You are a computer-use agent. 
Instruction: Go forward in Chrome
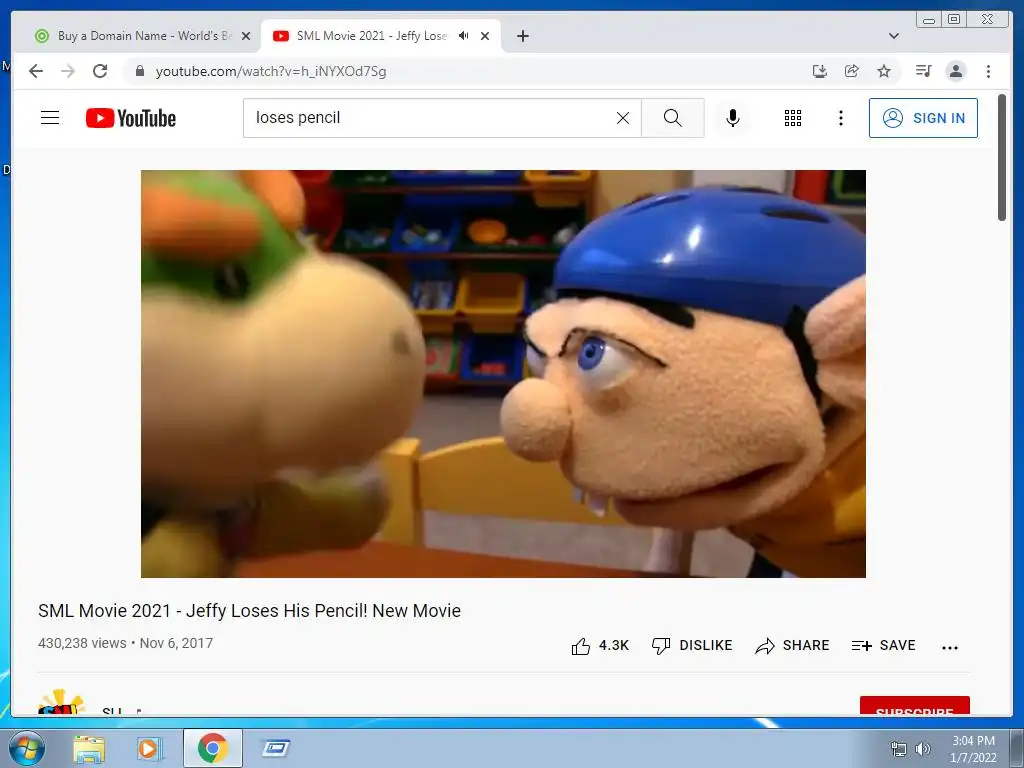tap(68, 71)
